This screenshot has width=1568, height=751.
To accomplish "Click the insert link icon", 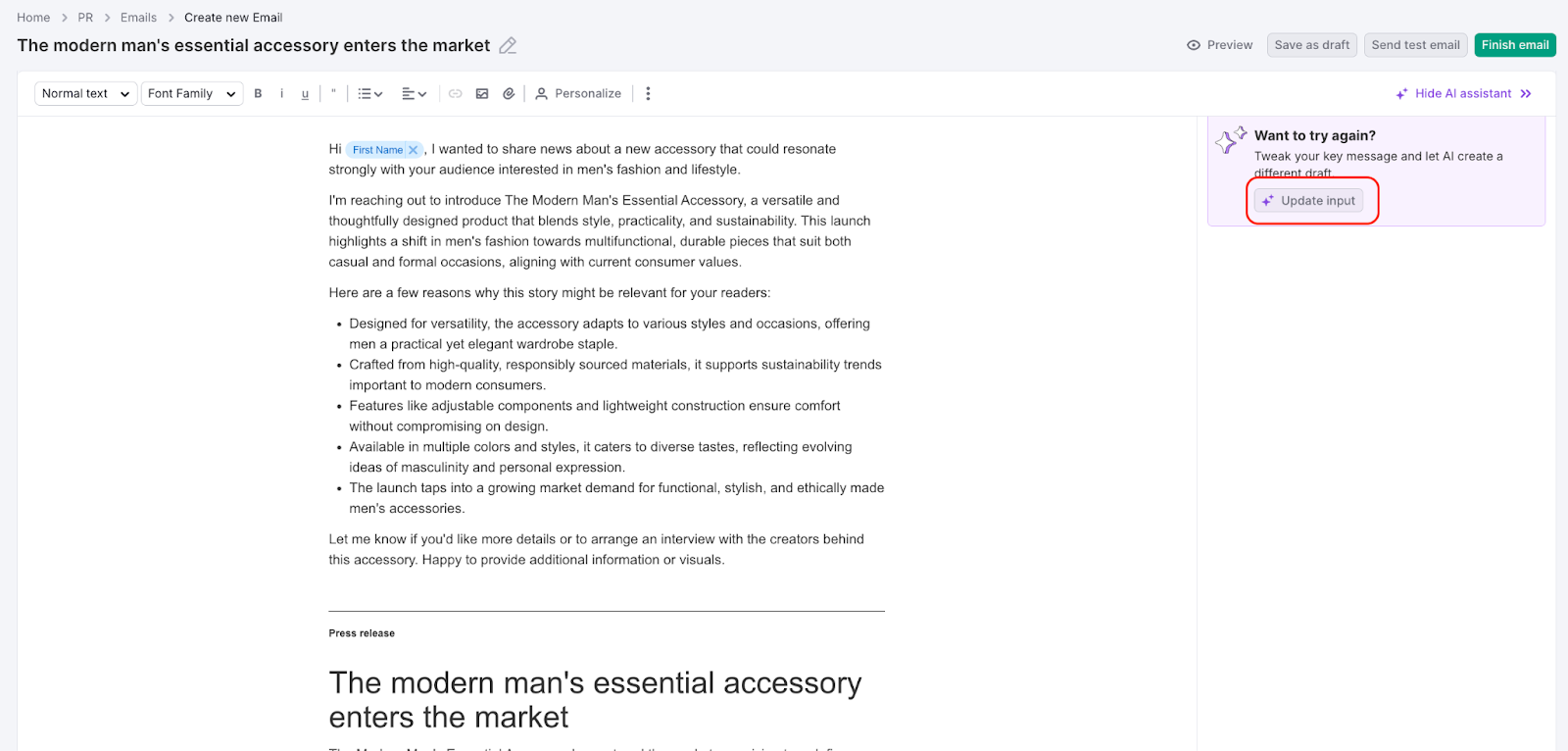I will tap(456, 94).
